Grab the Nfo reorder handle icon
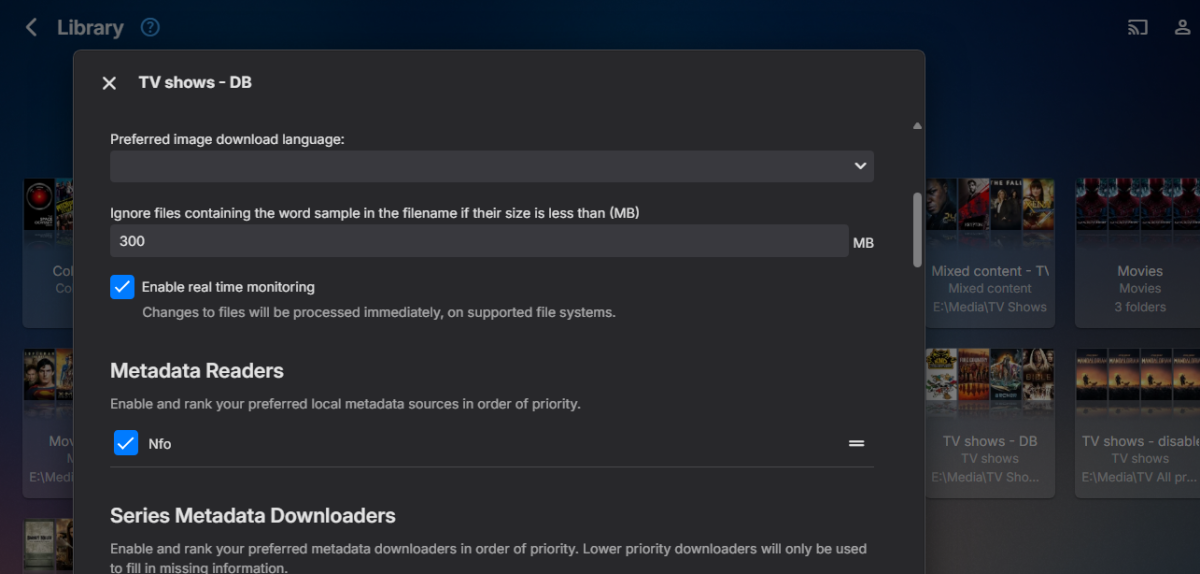The image size is (1200, 574). tap(856, 443)
